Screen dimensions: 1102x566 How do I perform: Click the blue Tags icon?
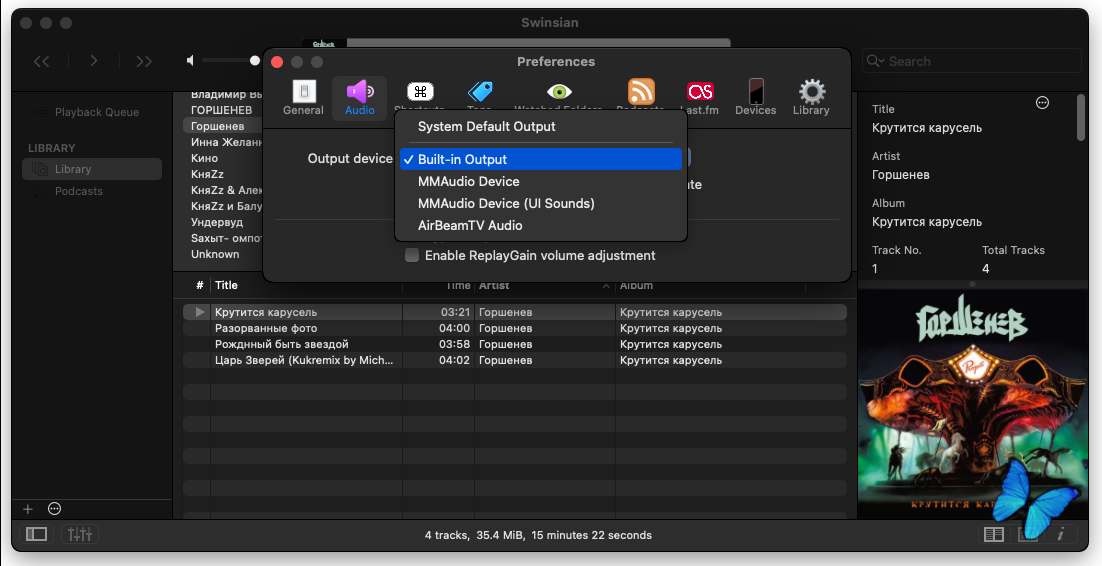(480, 93)
